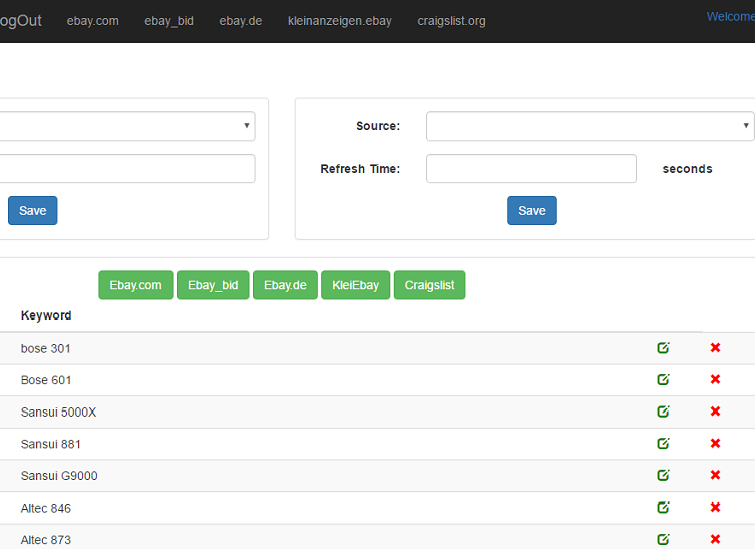This screenshot has width=755, height=549.
Task: Open ebay.com in the top navbar
Action: click(x=92, y=21)
